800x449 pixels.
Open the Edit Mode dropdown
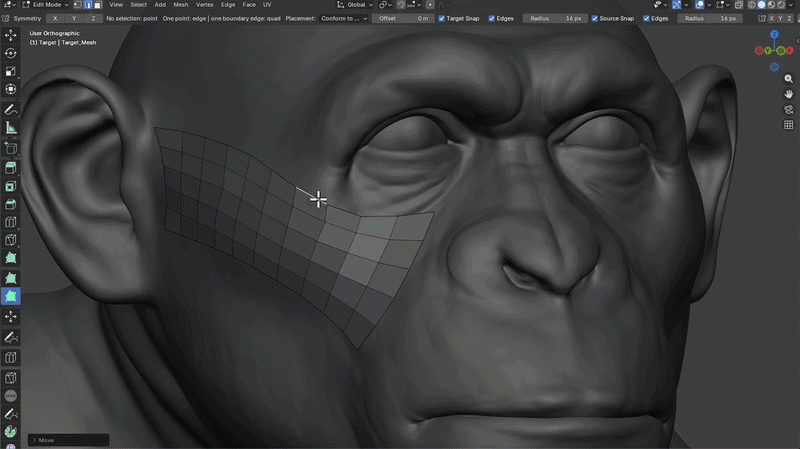(x=45, y=5)
